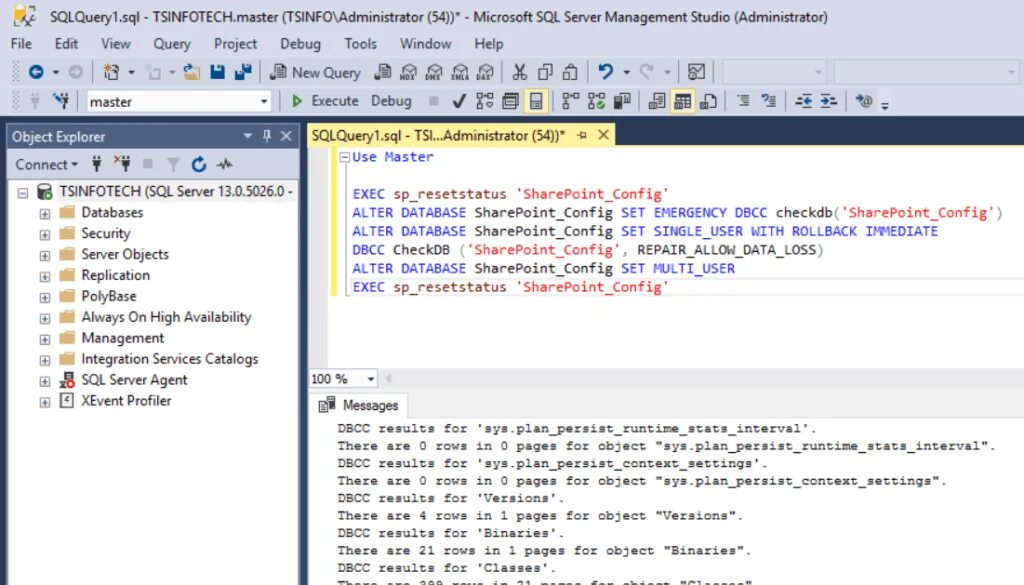Pin the Object Explorer panel
1024x585 pixels.
(x=266, y=136)
